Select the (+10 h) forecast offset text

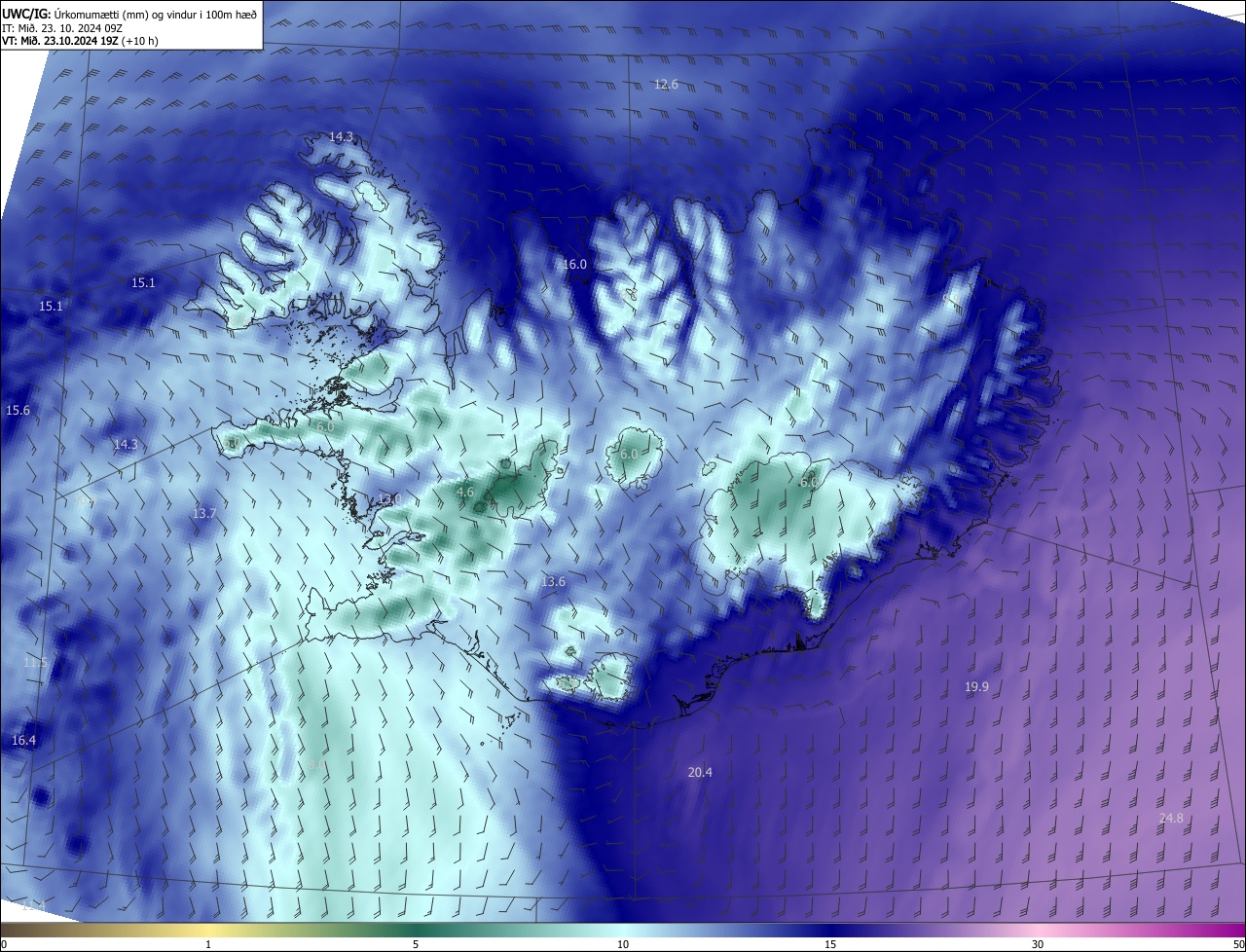click(140, 41)
